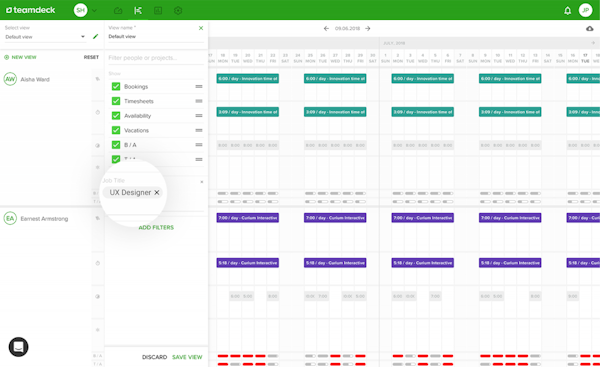
Task: Open the chat widget icon
Action: coord(18,347)
